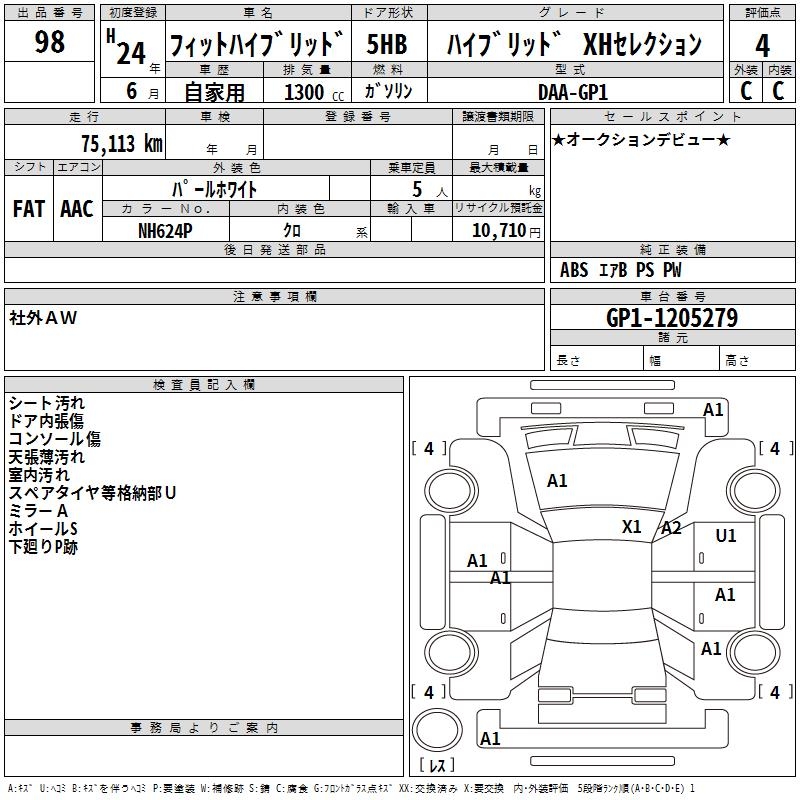This screenshot has height=800, width=800.
Task: Select the interior color クロ
Action: click(x=292, y=231)
